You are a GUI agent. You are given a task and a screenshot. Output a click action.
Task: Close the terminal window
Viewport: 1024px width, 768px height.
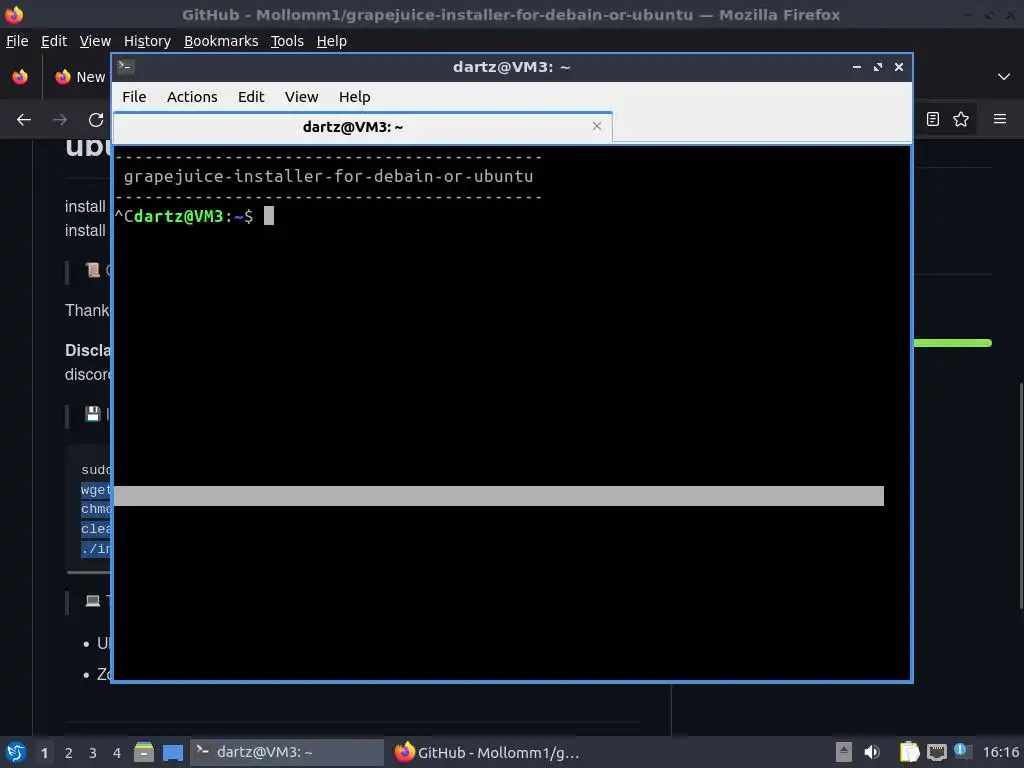[899, 67]
